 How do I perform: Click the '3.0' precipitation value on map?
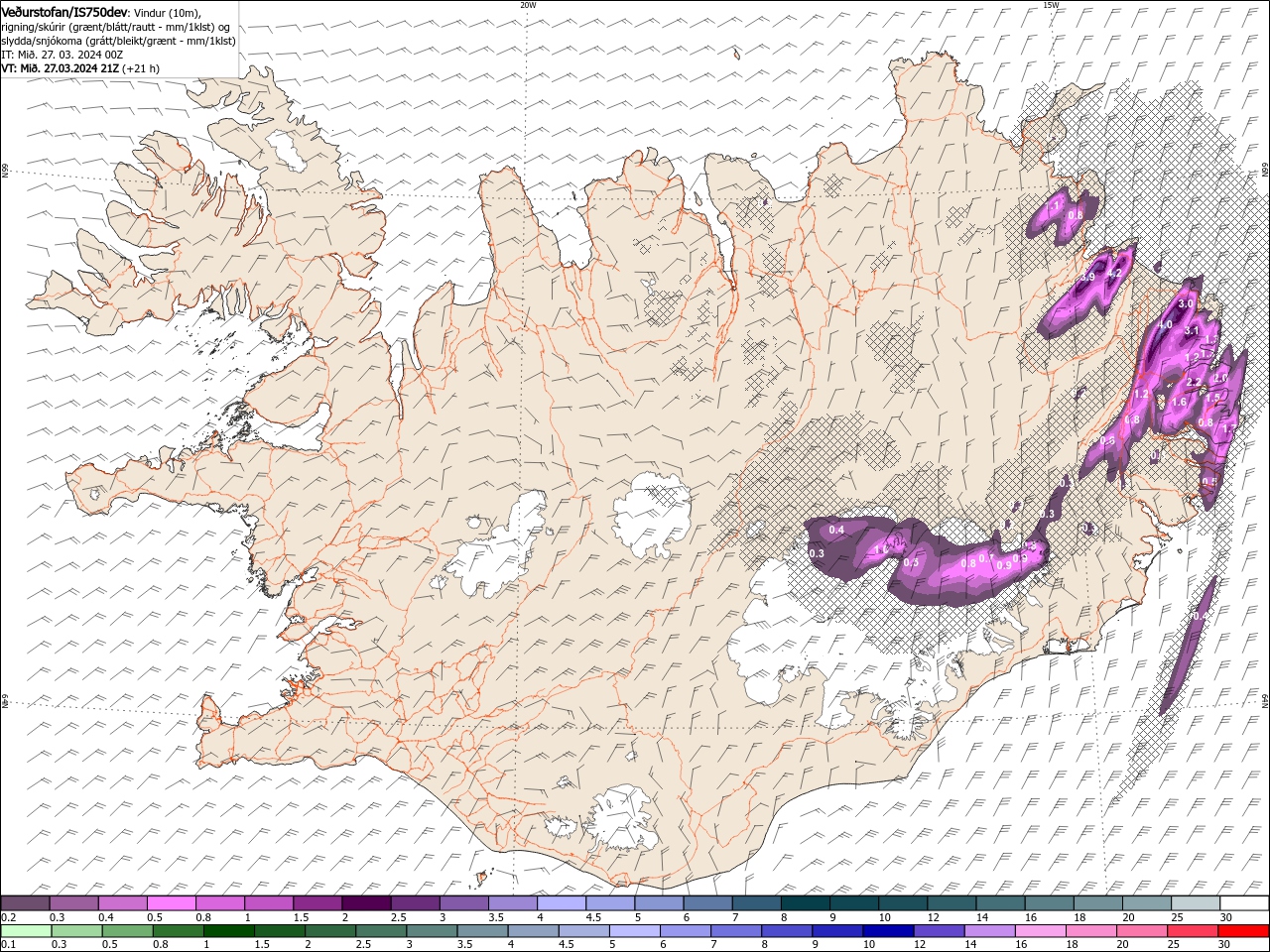click(1184, 303)
